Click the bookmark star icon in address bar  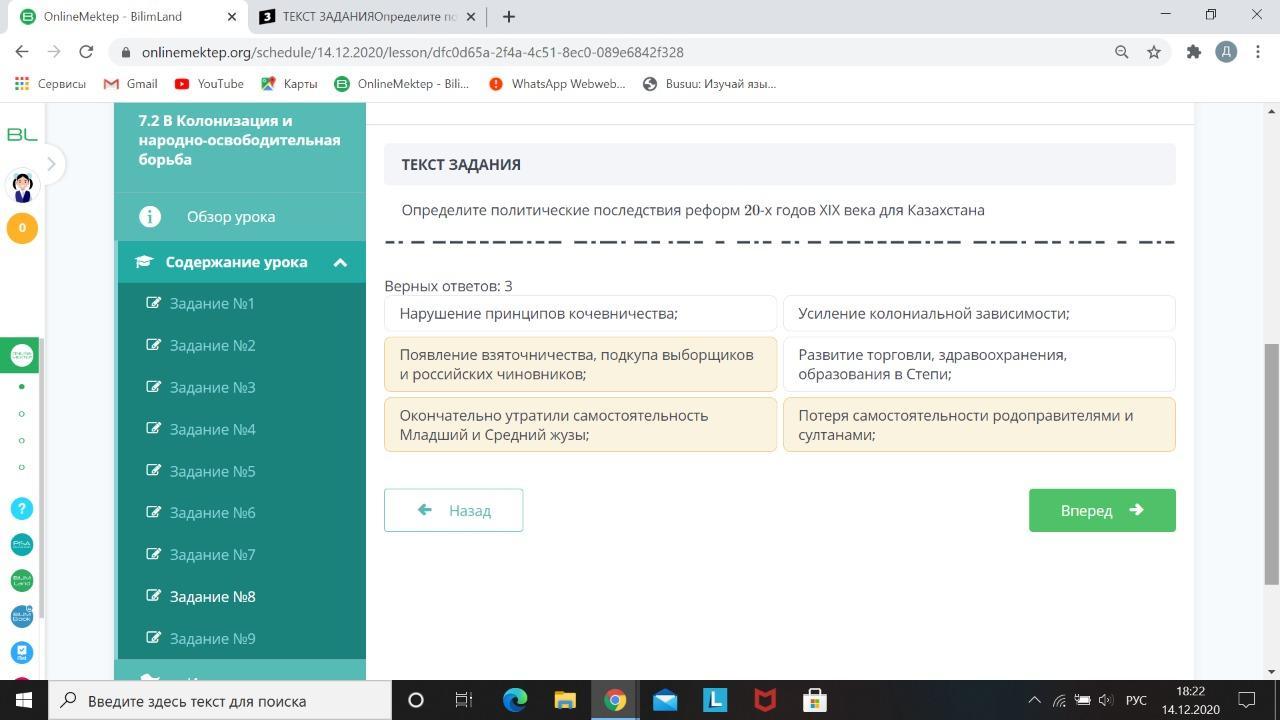click(x=1154, y=52)
